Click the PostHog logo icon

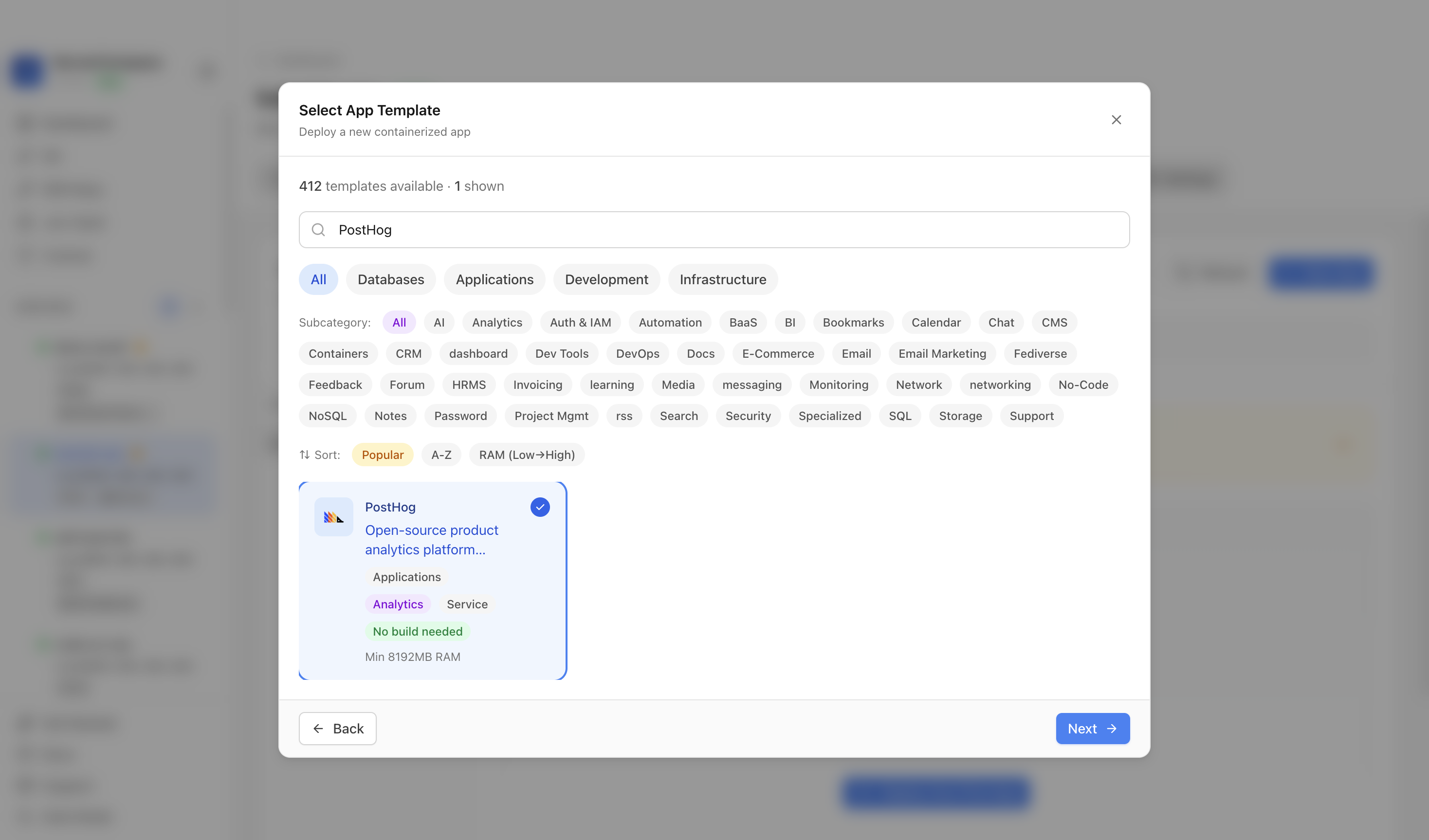tap(333, 517)
